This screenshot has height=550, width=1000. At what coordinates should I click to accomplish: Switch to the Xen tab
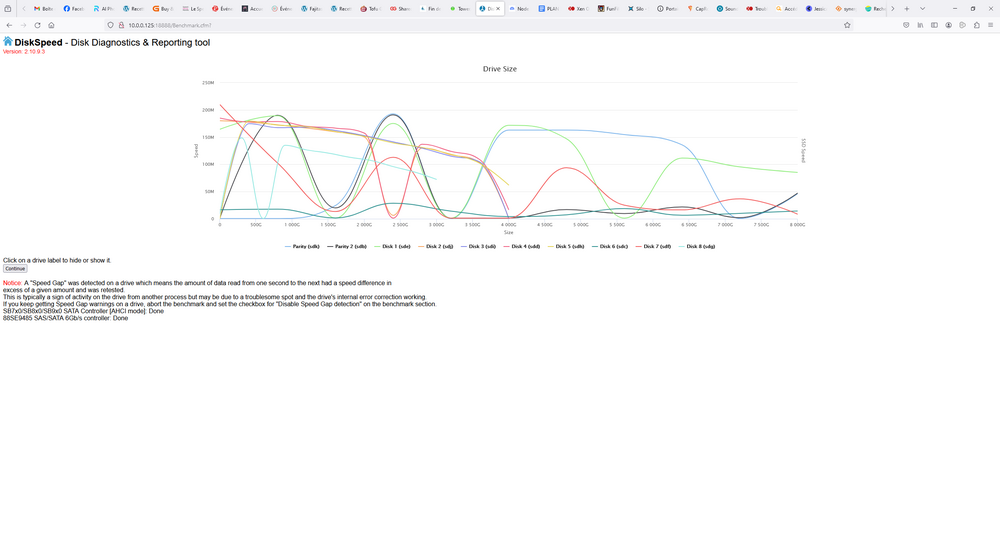578,9
